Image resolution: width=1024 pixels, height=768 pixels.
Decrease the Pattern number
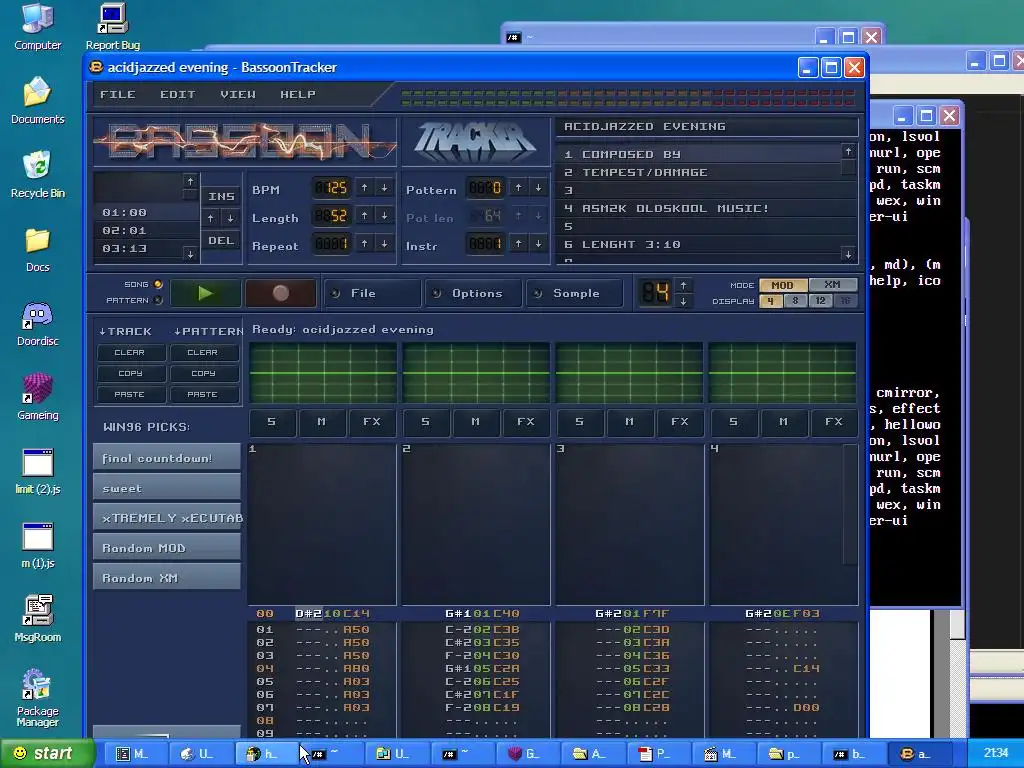point(539,188)
